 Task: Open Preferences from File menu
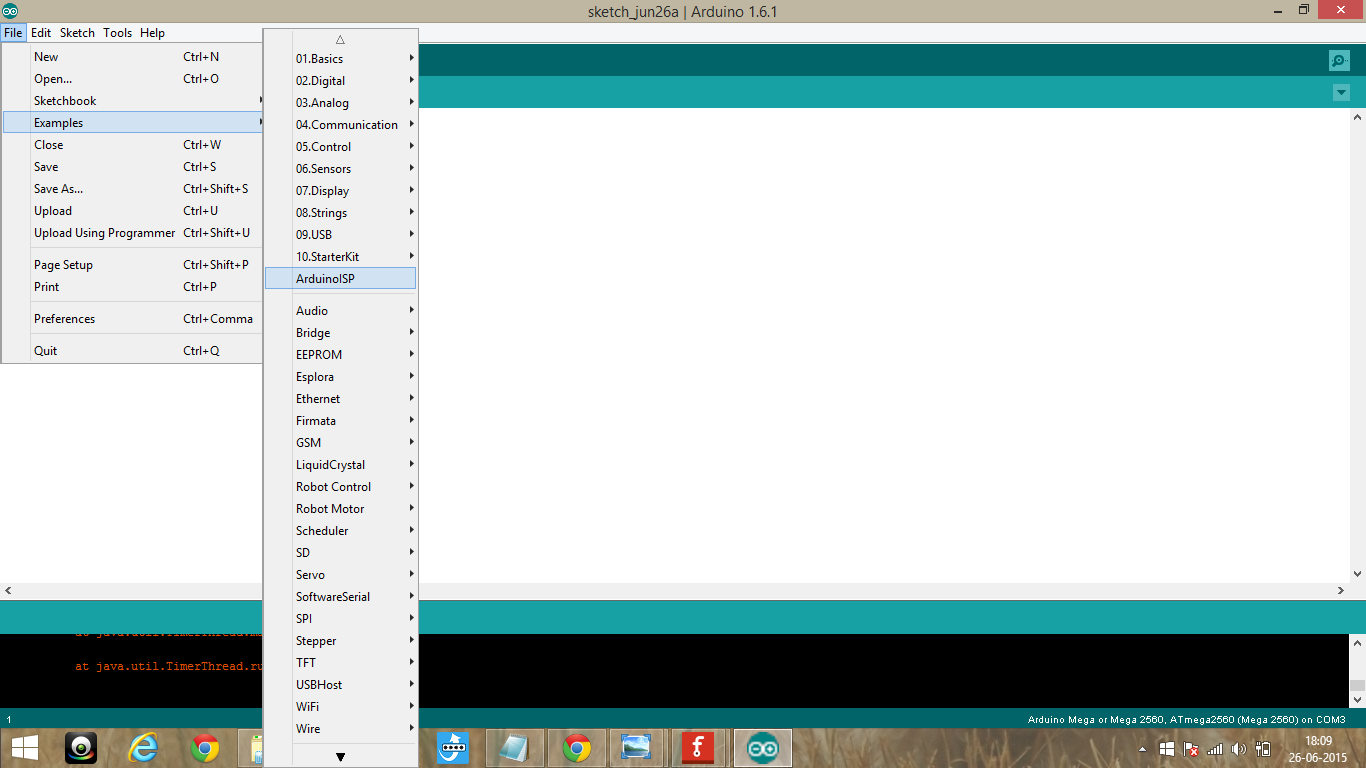pyautogui.click(x=132, y=319)
